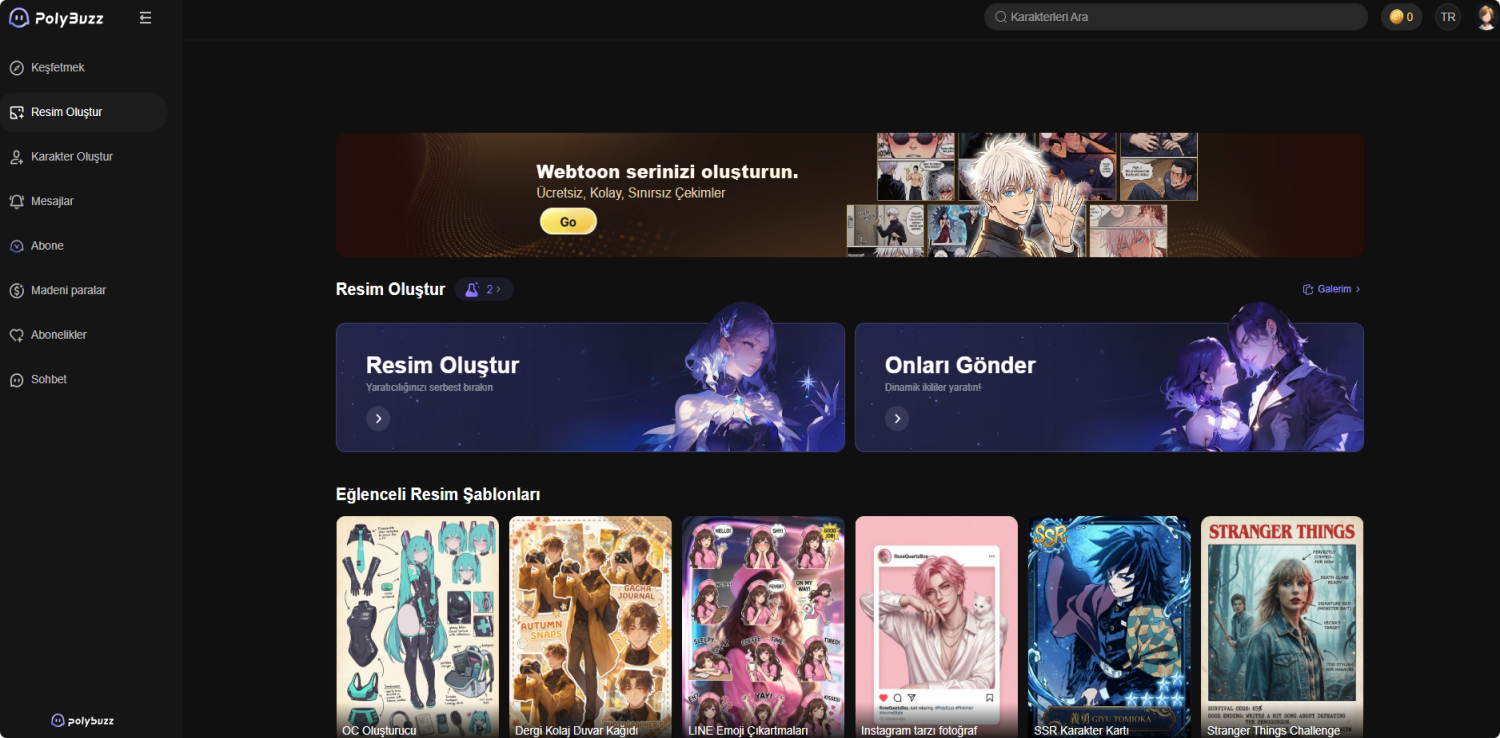This screenshot has width=1500, height=738.
Task: Click the Eğlenceli Resim Şablonları heading
Action: 438,494
